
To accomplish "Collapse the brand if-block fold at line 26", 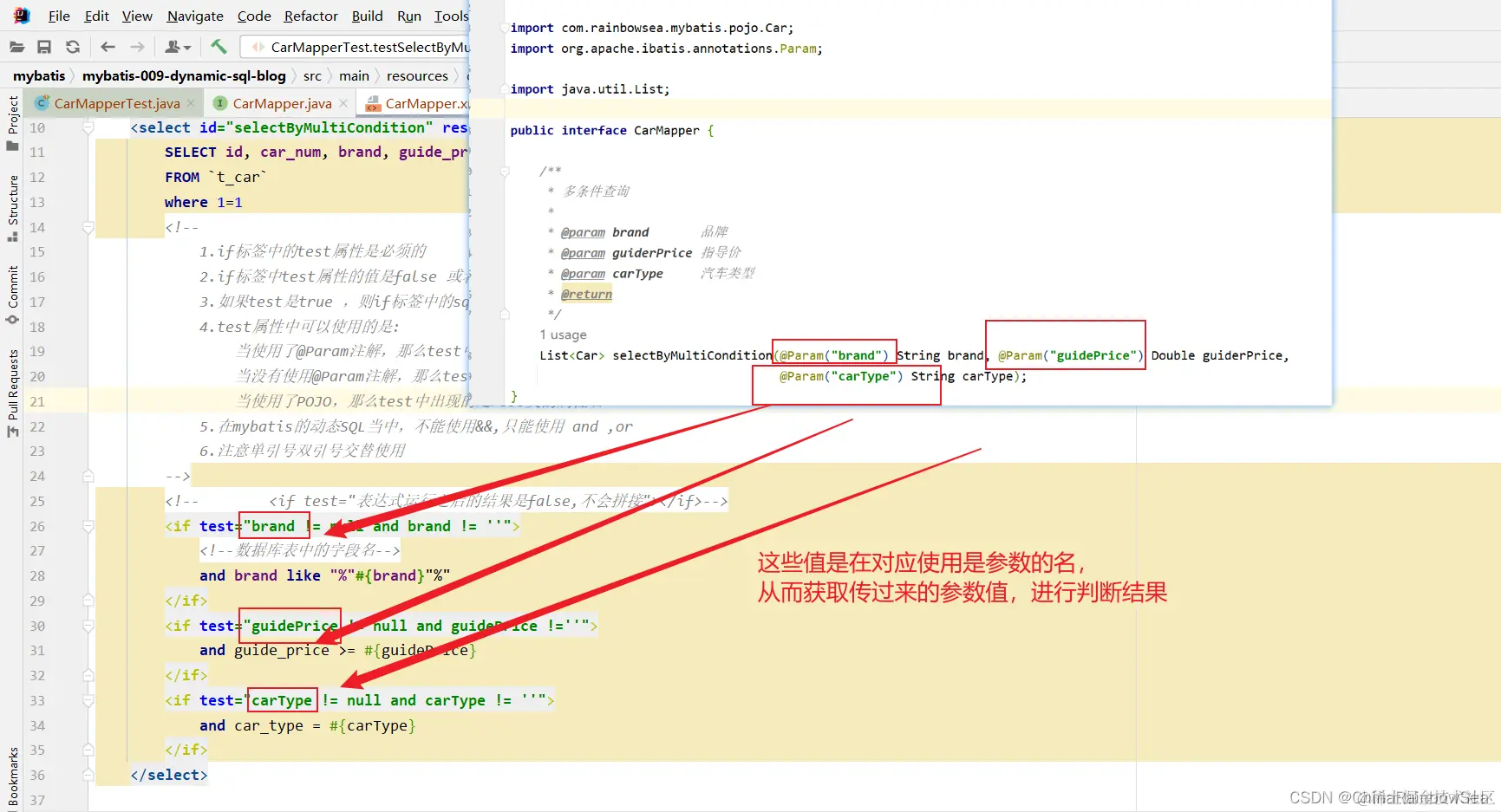I will 88,526.
